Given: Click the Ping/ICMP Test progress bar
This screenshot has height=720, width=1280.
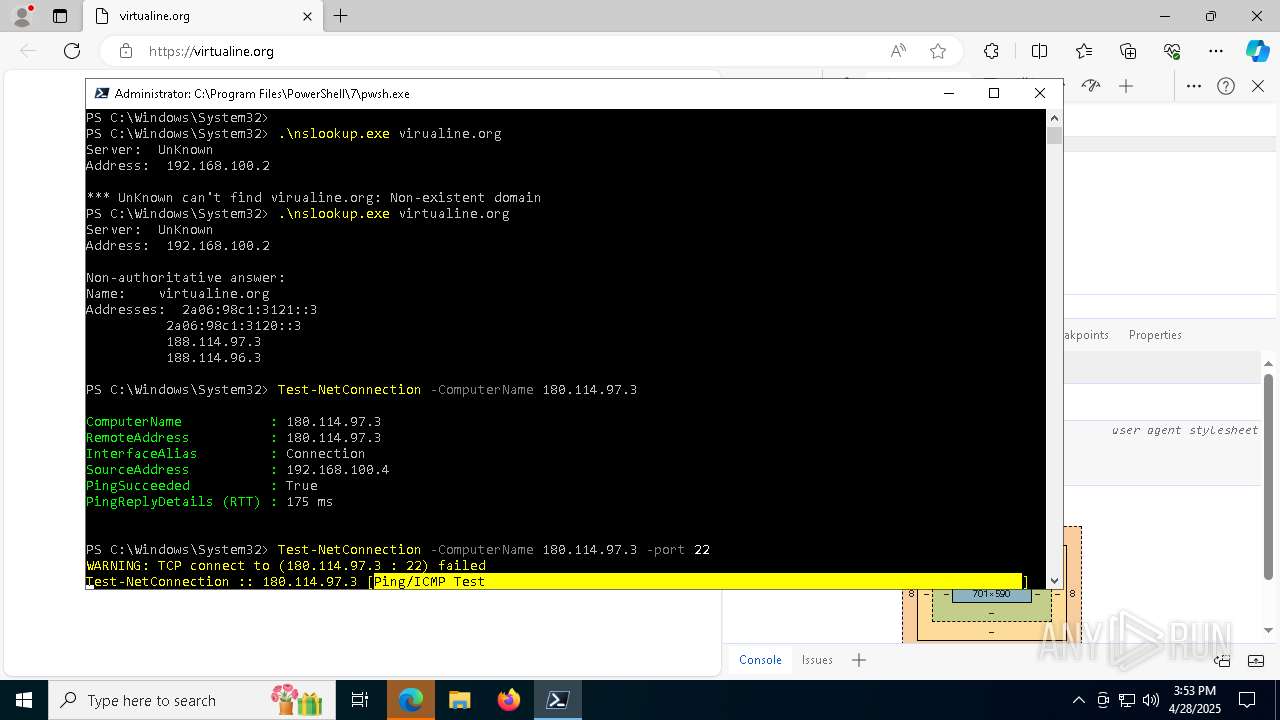Looking at the screenshot, I should pyautogui.click(x=698, y=581).
